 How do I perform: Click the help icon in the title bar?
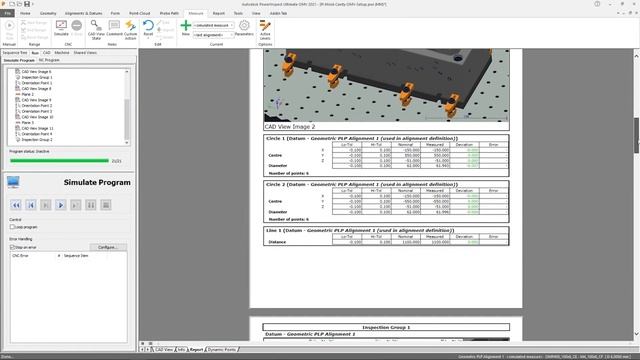[x=597, y=4]
